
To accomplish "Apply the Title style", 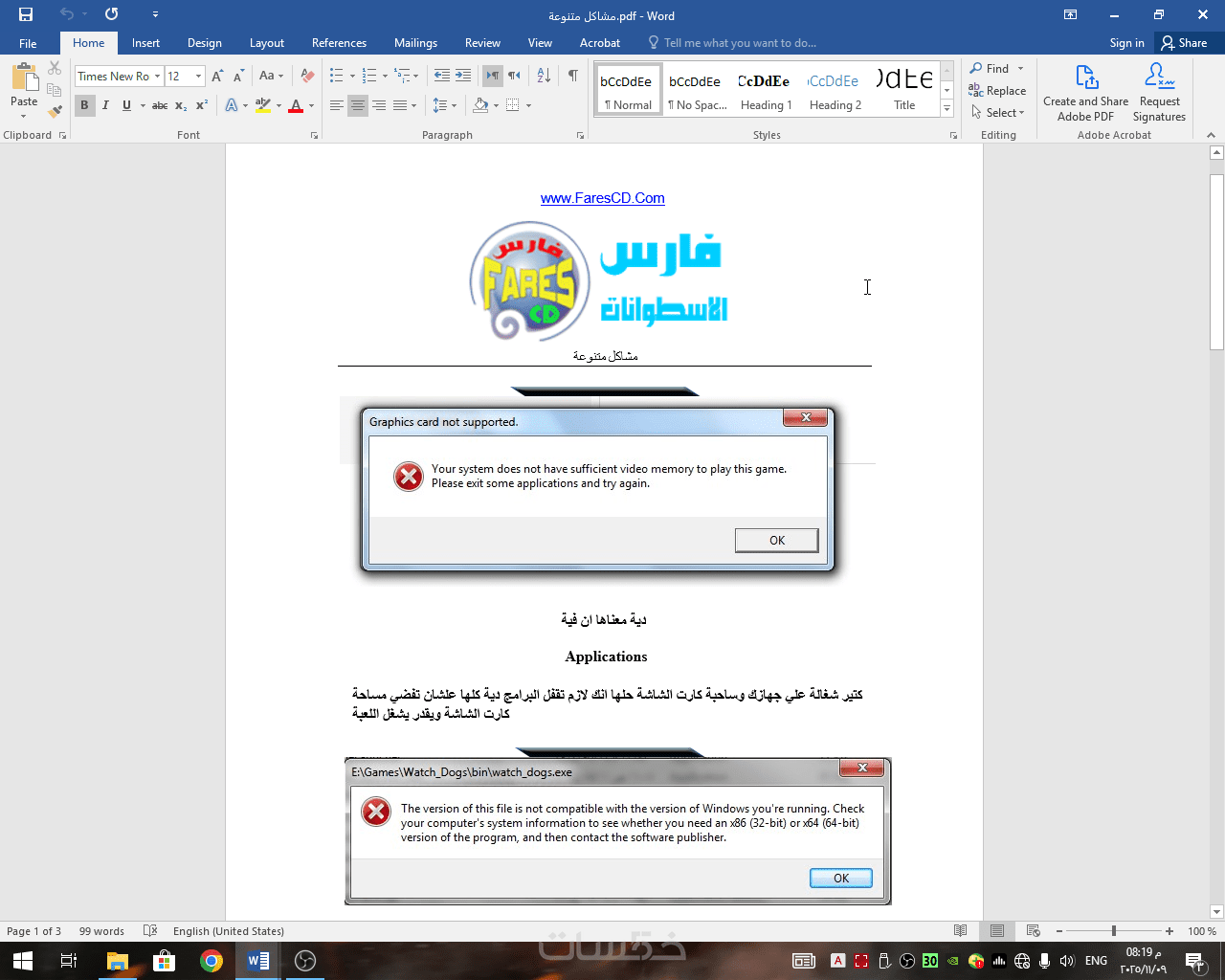I will [x=904, y=90].
